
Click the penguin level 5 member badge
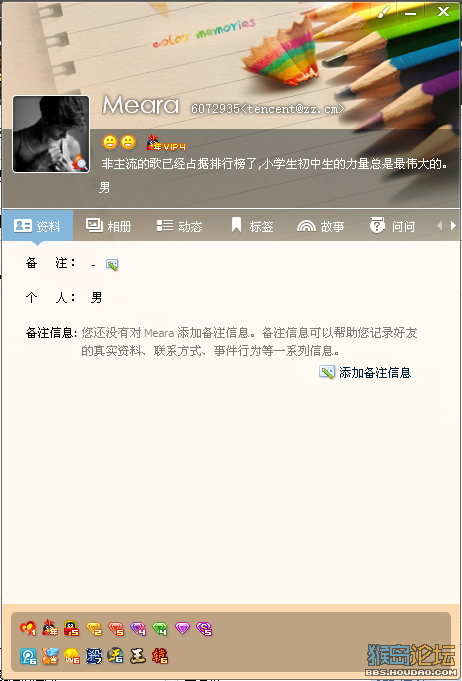click(x=72, y=628)
